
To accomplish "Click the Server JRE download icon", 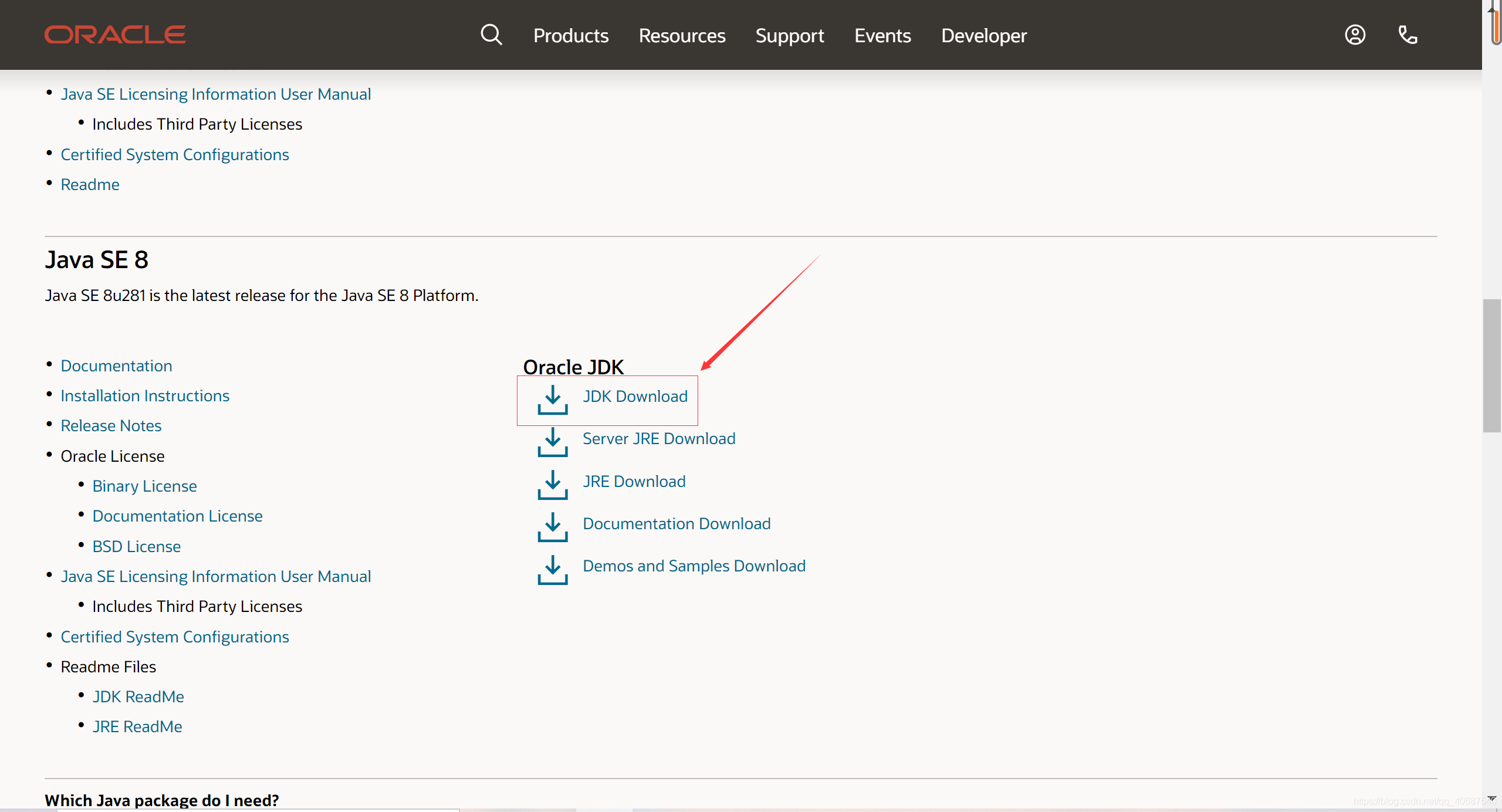I will coord(552,442).
